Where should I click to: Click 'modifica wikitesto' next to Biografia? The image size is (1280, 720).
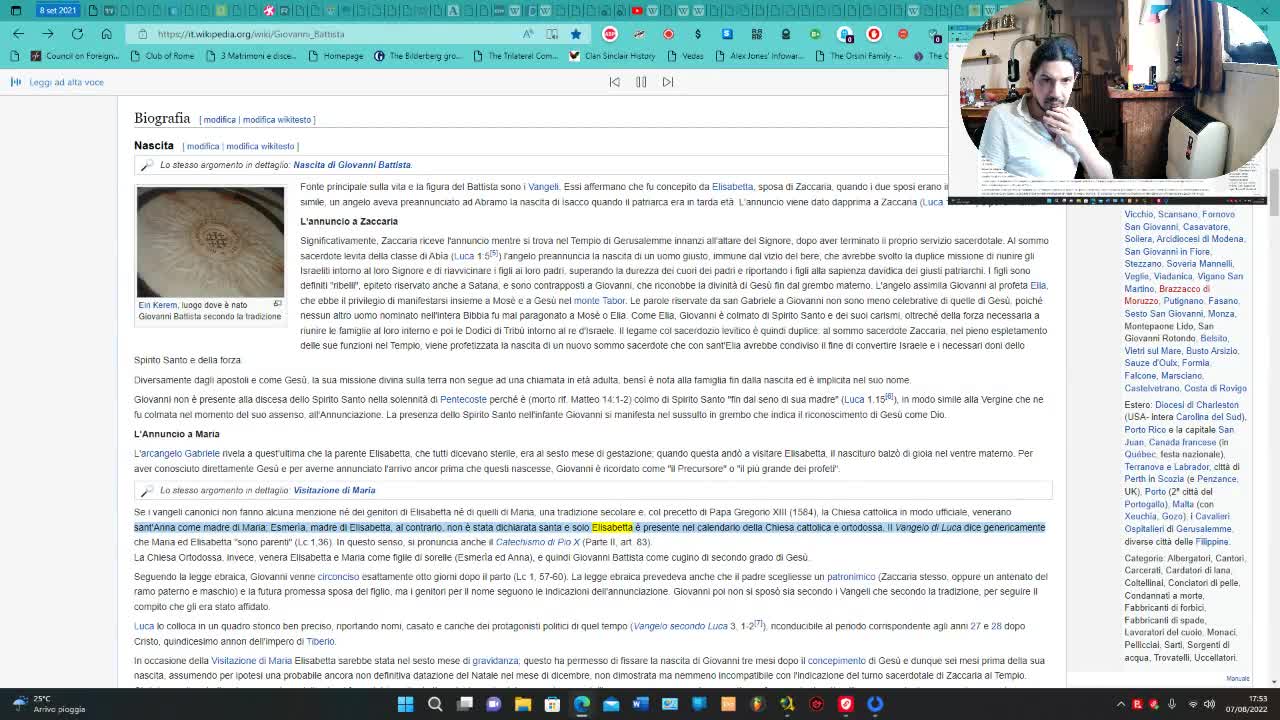click(277, 120)
